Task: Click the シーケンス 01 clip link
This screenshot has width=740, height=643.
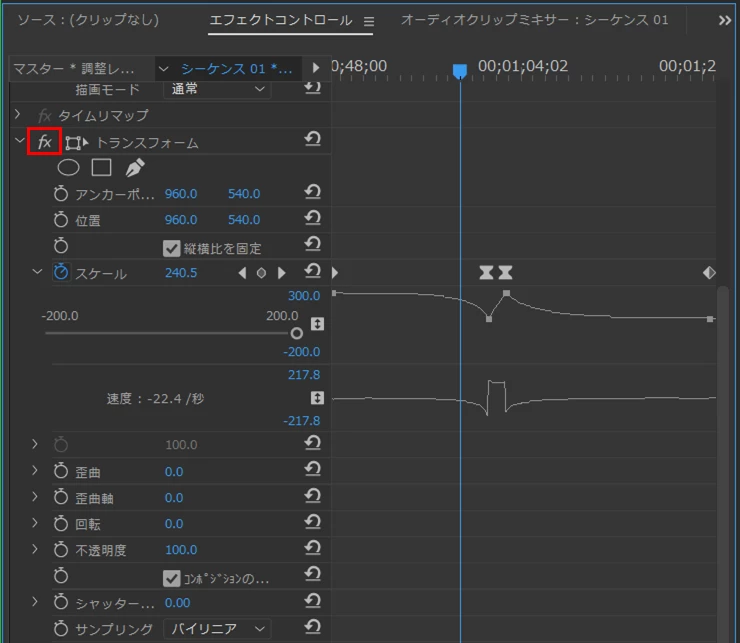Action: tap(237, 69)
